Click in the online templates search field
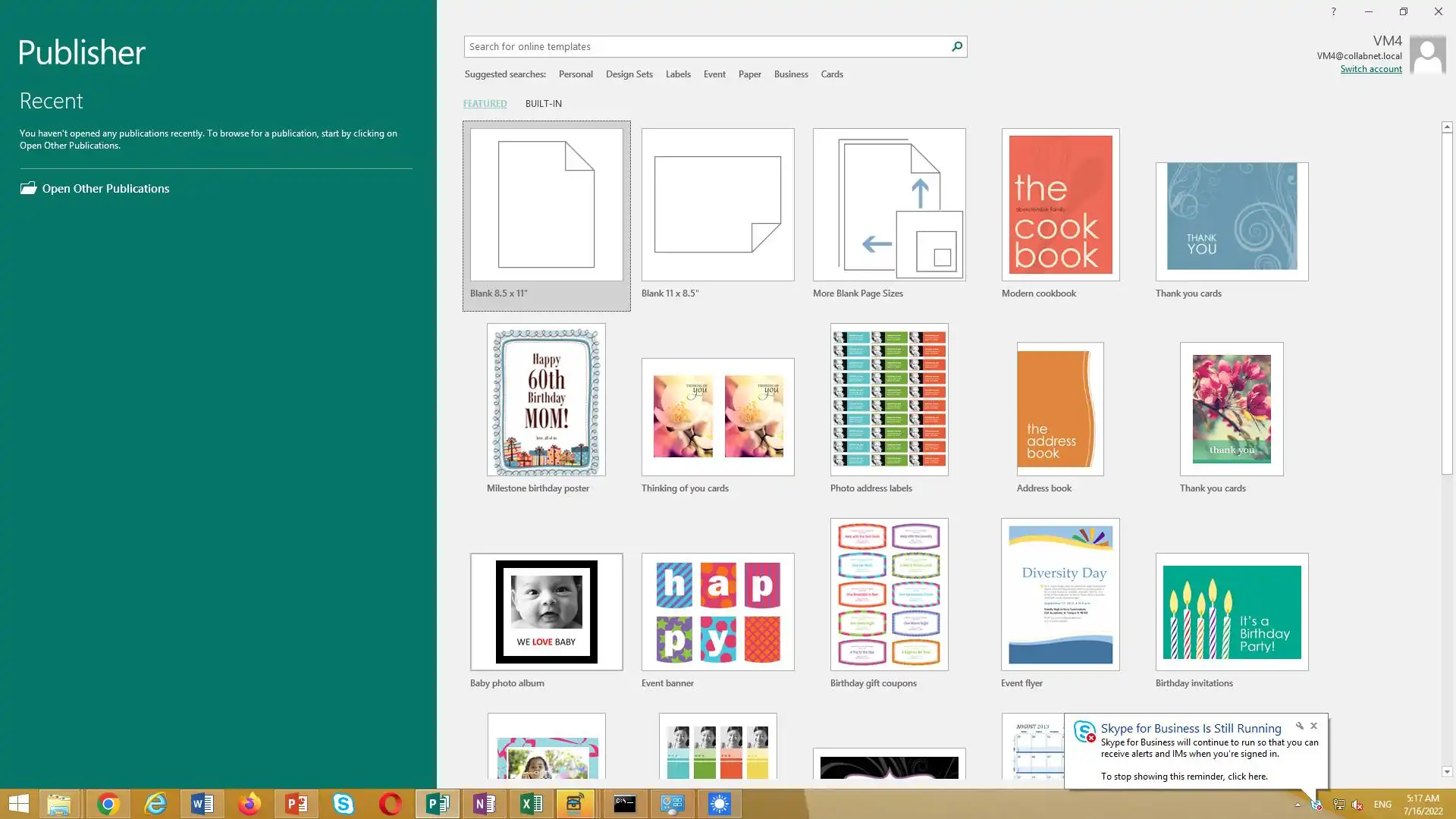Image resolution: width=1456 pixels, height=819 pixels. coord(705,46)
